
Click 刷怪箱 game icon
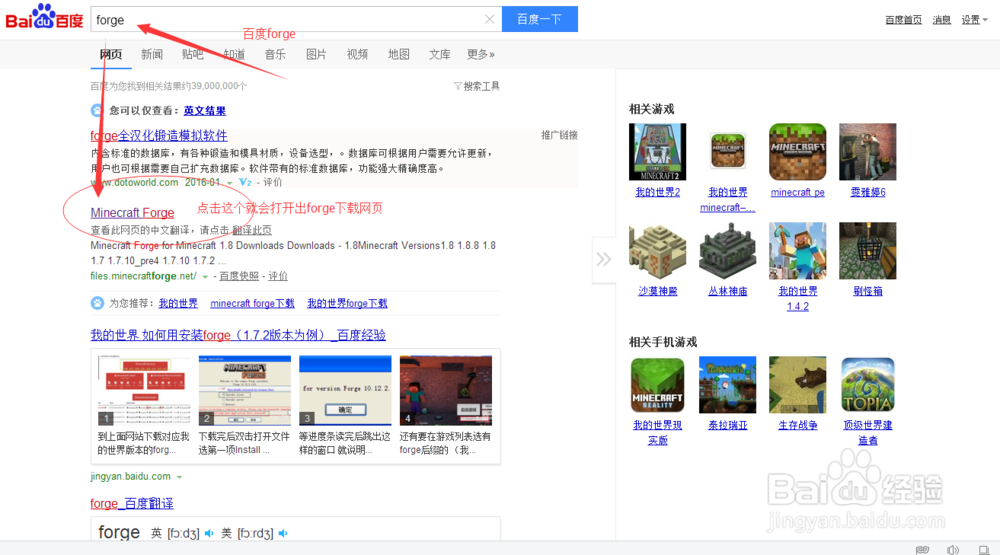pyautogui.click(x=868, y=251)
